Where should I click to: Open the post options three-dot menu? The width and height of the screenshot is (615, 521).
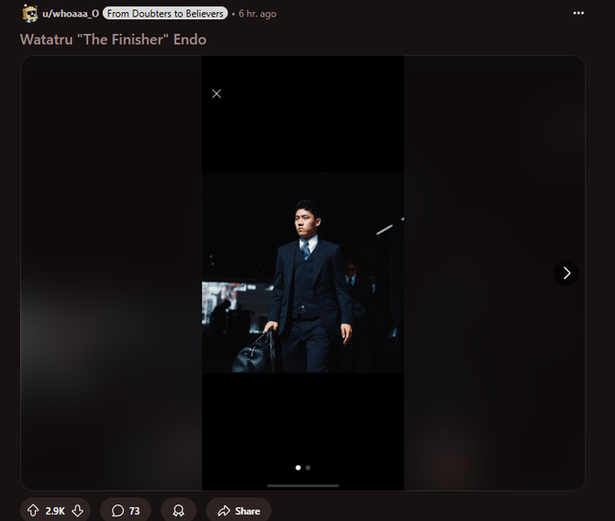click(x=579, y=13)
